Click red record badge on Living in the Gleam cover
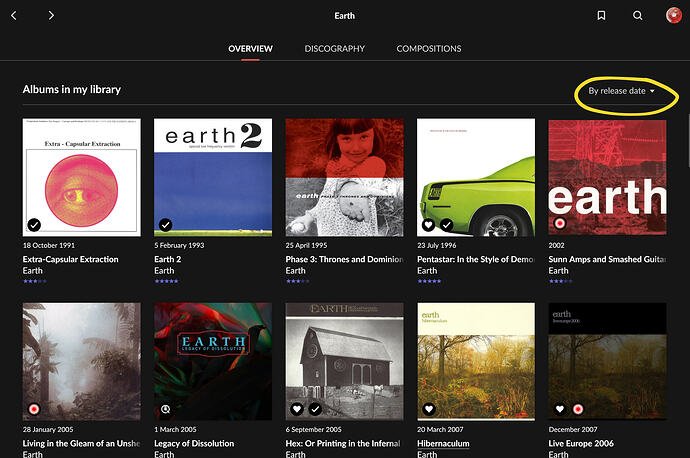The width and height of the screenshot is (690, 458). [34, 409]
